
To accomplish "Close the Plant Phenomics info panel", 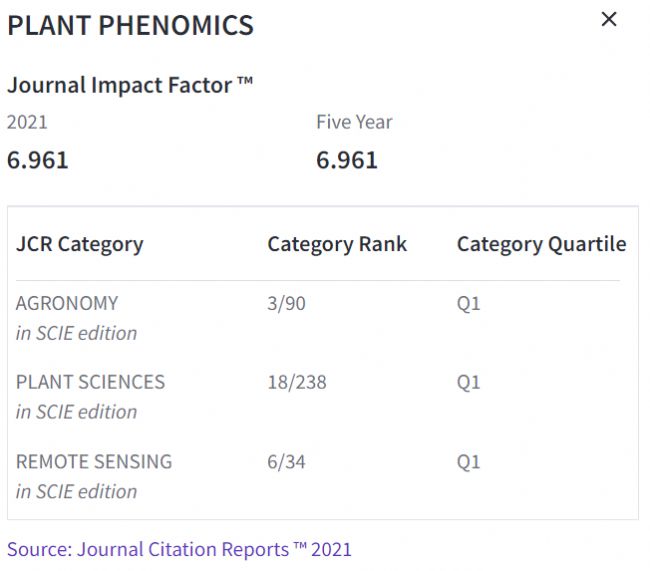I will pyautogui.click(x=608, y=20).
